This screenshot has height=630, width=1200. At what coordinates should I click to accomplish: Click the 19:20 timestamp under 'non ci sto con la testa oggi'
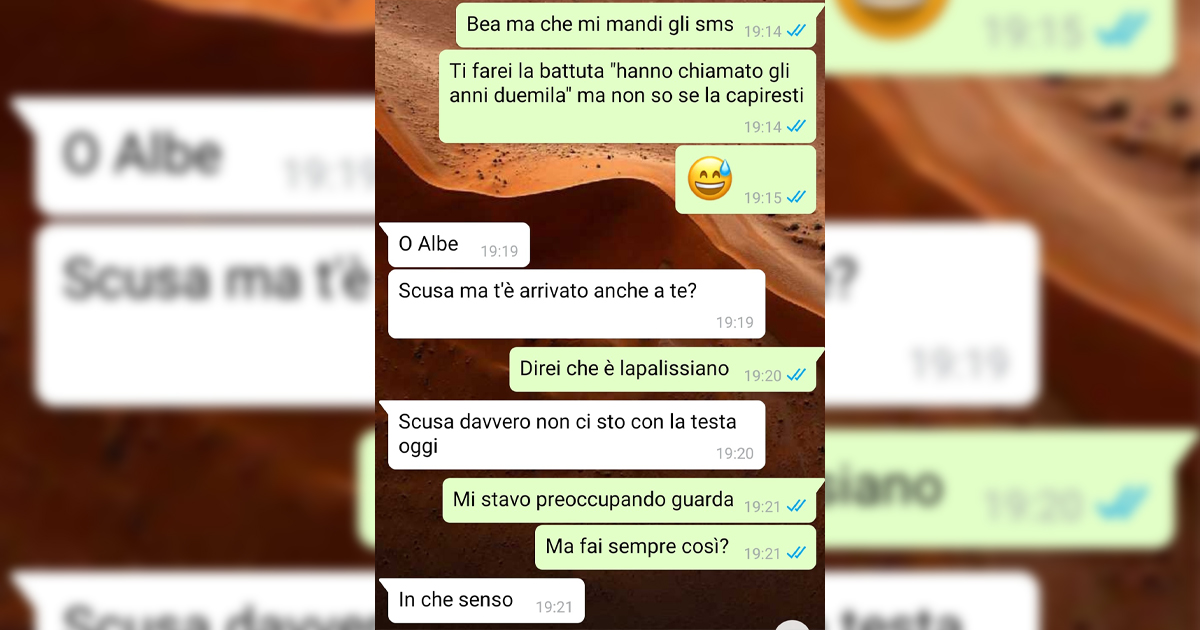pos(735,453)
